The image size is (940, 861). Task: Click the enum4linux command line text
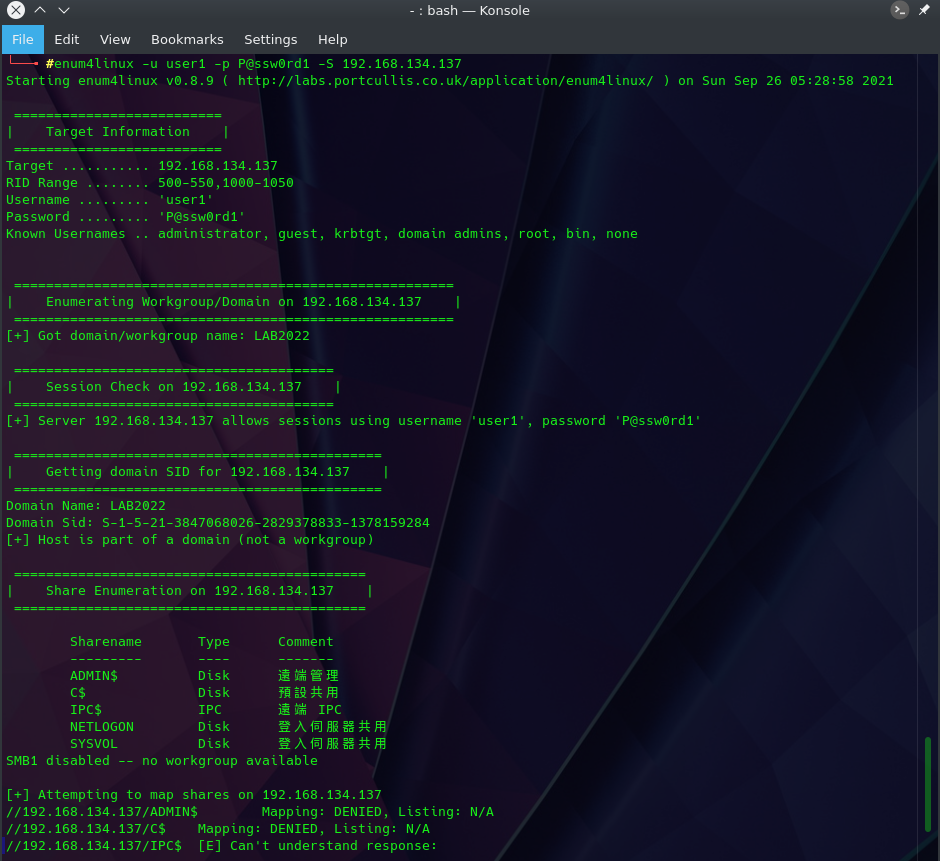click(258, 64)
